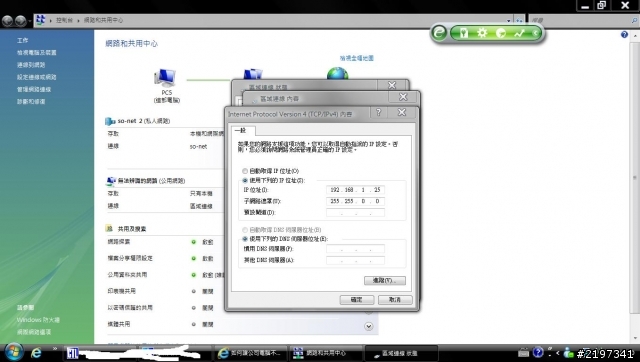Click the help icon in system tray
The width and height of the screenshot is (640, 362).
click(538, 352)
